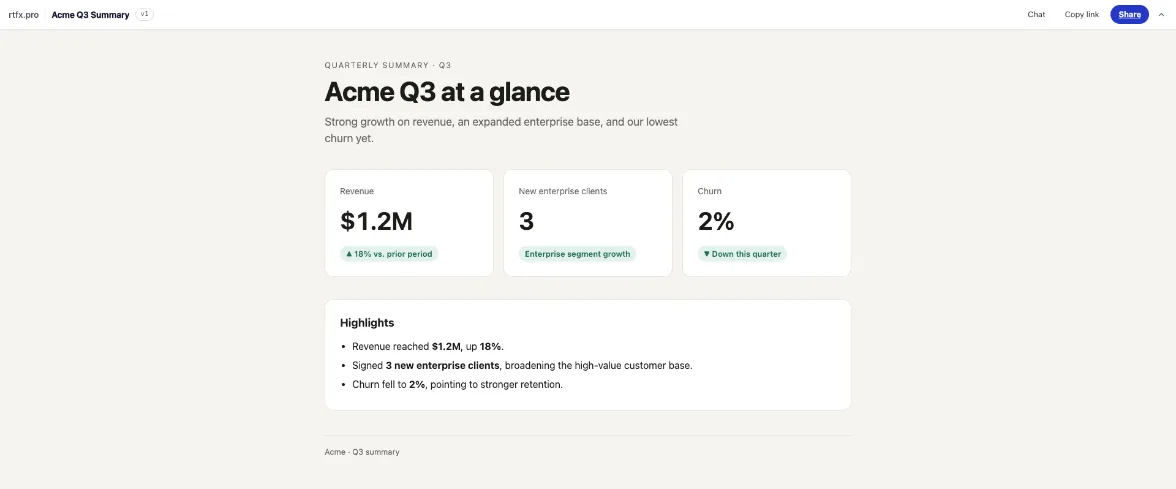This screenshot has height=489, width=1176.
Task: Select the Acme Q3 Summary document title
Action: [x=90, y=14]
